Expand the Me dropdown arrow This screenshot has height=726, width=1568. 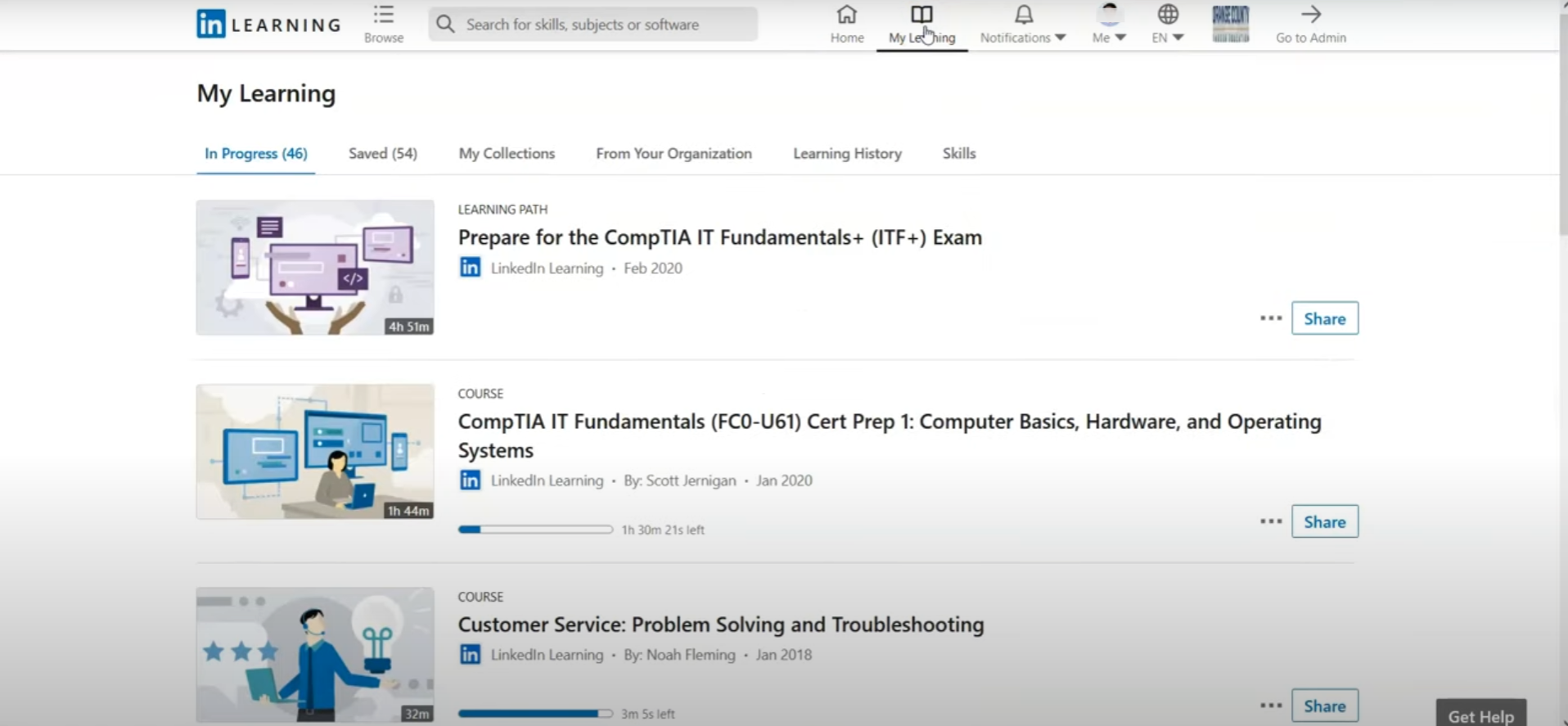tap(1121, 38)
